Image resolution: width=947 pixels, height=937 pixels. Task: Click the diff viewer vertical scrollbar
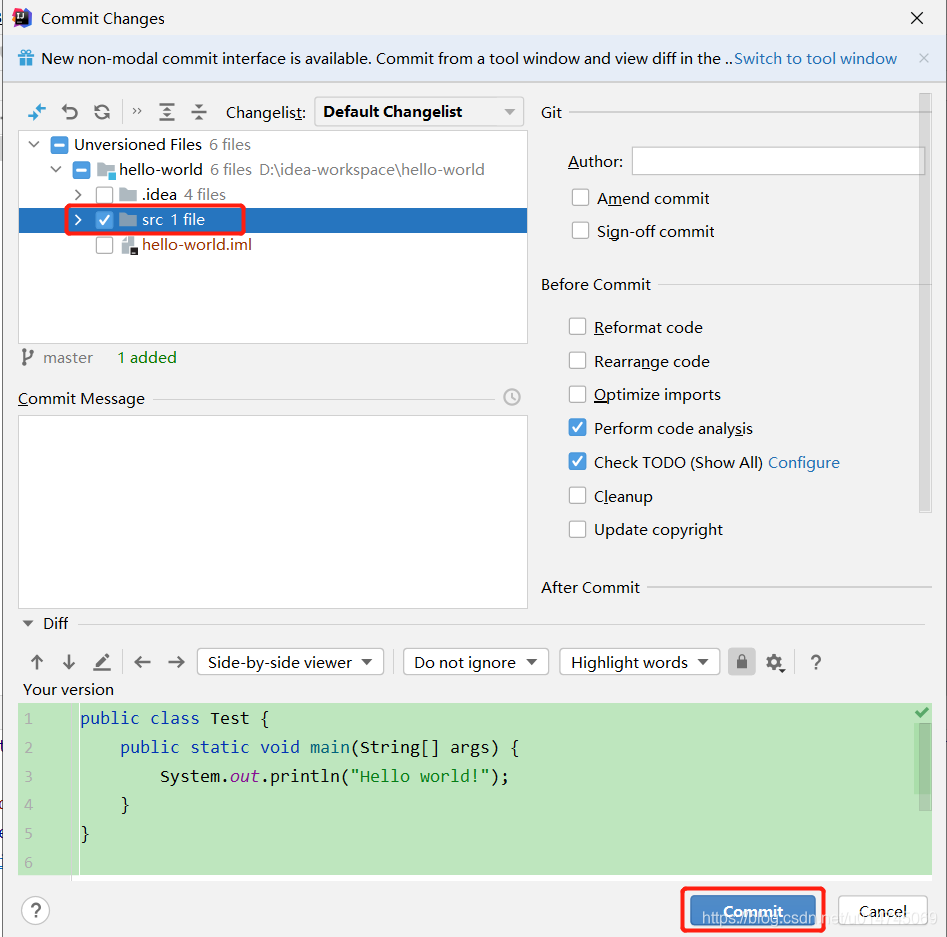[x=923, y=767]
